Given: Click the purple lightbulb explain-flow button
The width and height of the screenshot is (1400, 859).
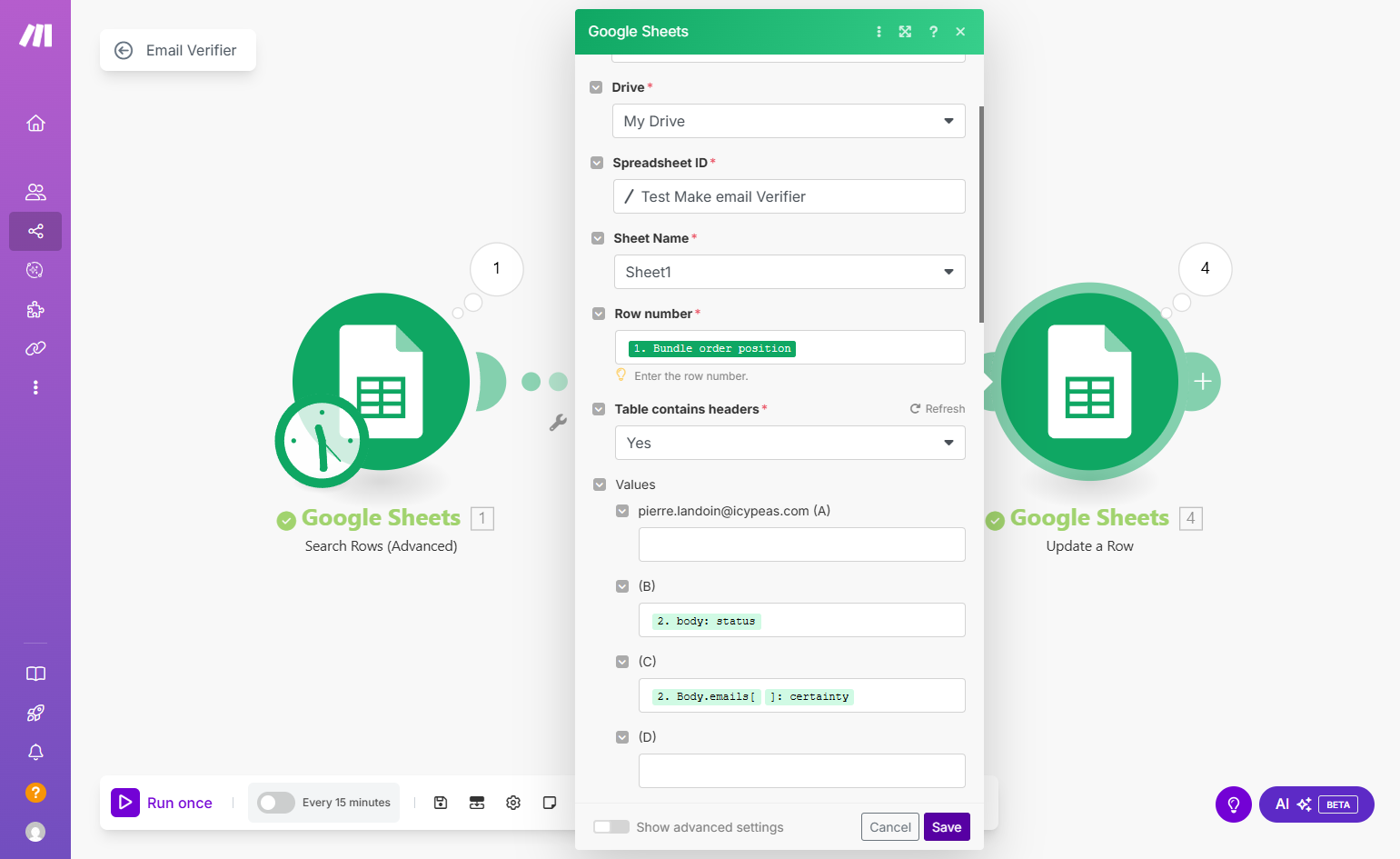Looking at the screenshot, I should pyautogui.click(x=1234, y=804).
